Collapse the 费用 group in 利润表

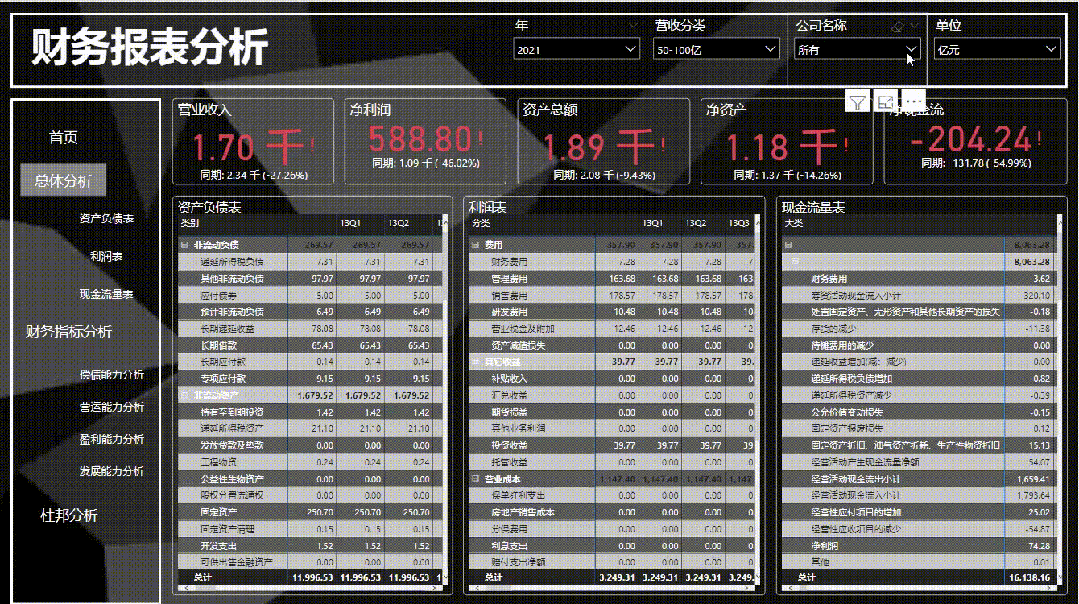[x=475, y=244]
